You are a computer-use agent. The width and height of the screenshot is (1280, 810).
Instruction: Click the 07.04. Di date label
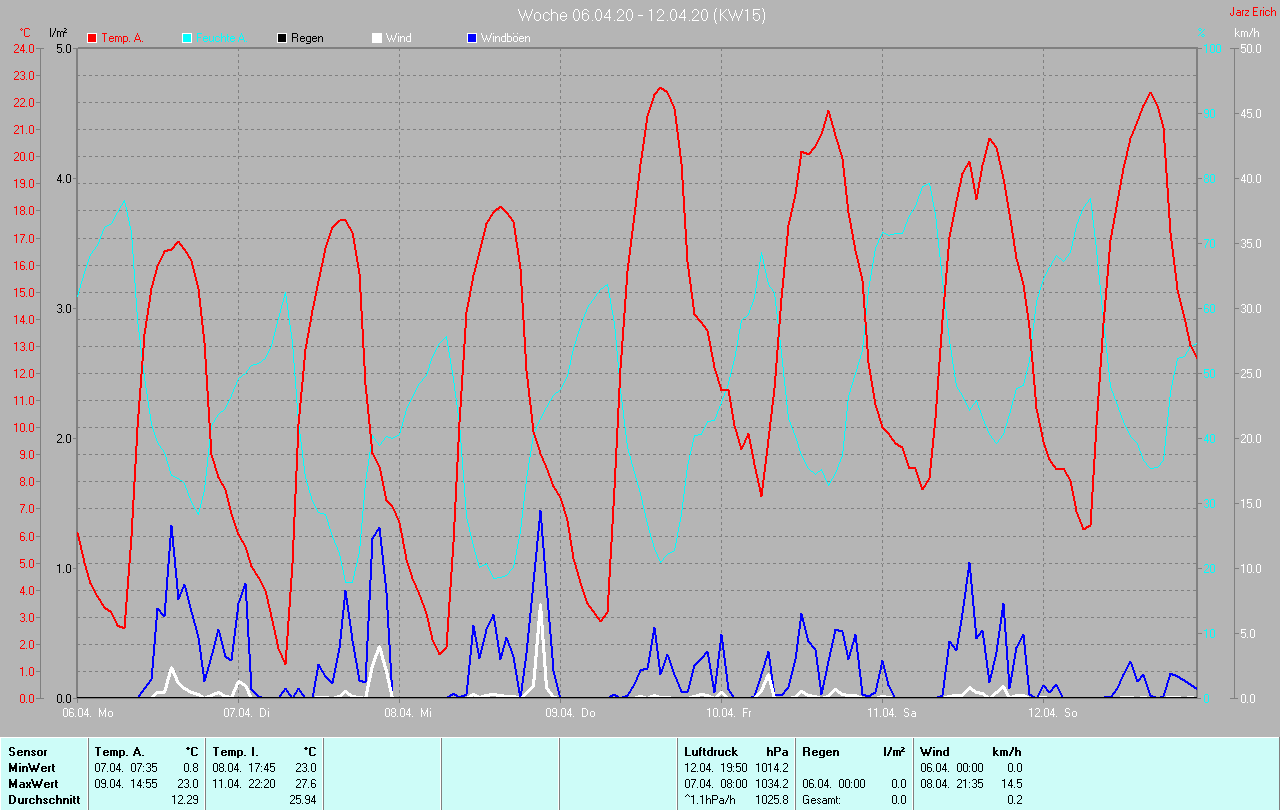(249, 713)
